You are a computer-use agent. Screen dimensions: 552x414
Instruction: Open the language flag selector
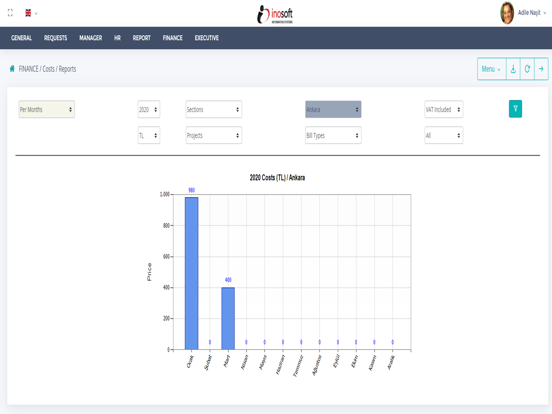coord(31,13)
